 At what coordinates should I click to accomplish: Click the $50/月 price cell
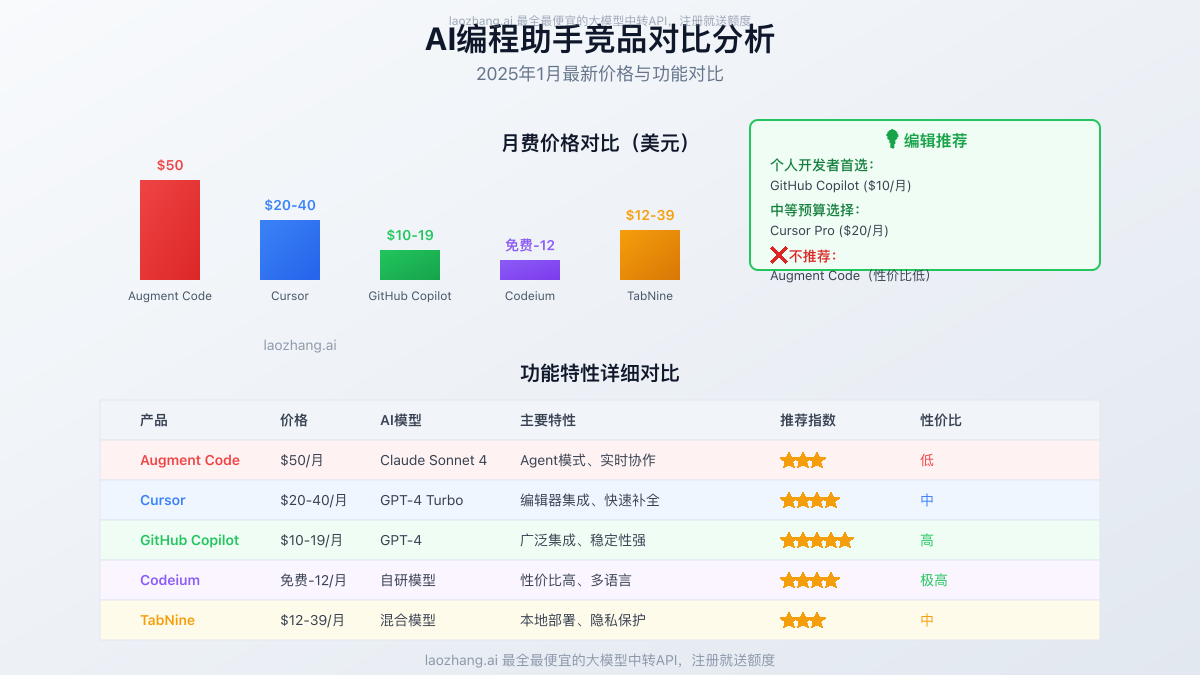[302, 460]
